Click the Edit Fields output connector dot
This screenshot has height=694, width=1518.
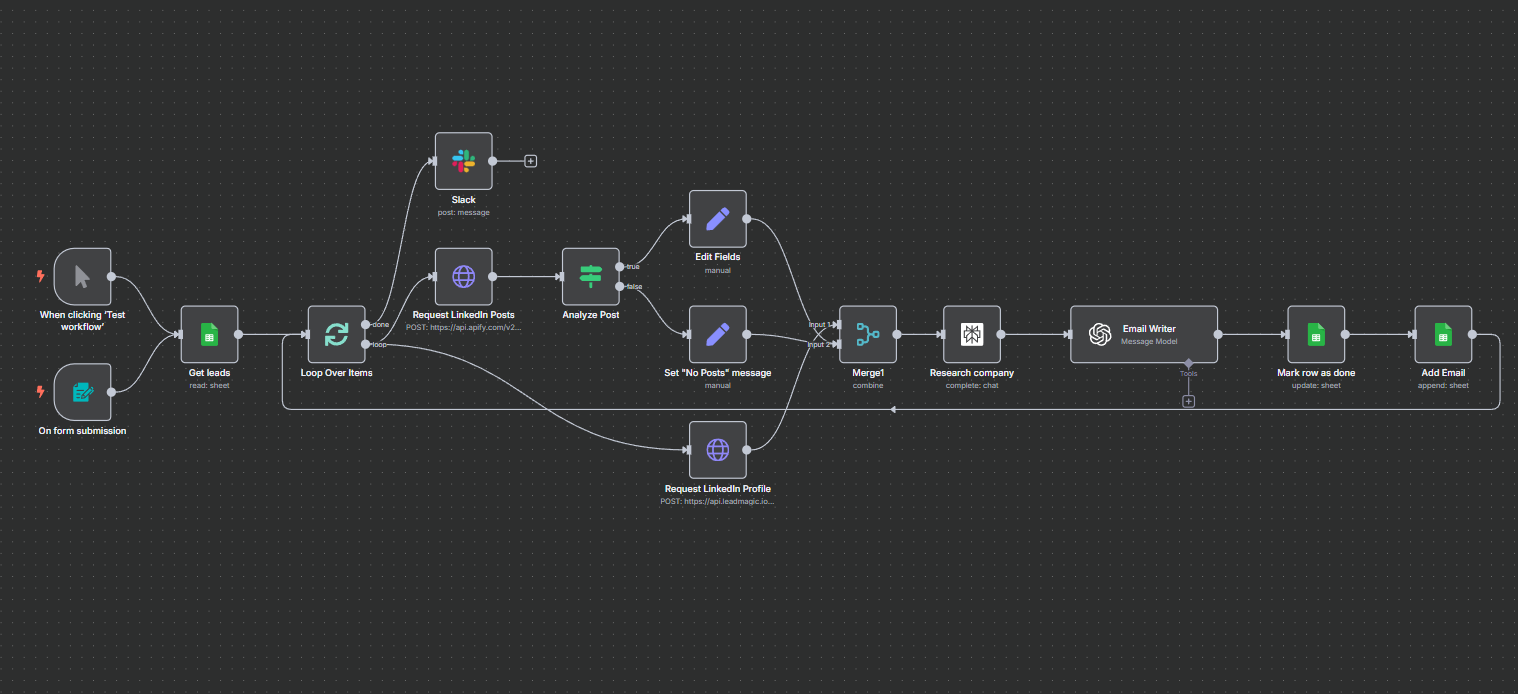[746, 219]
